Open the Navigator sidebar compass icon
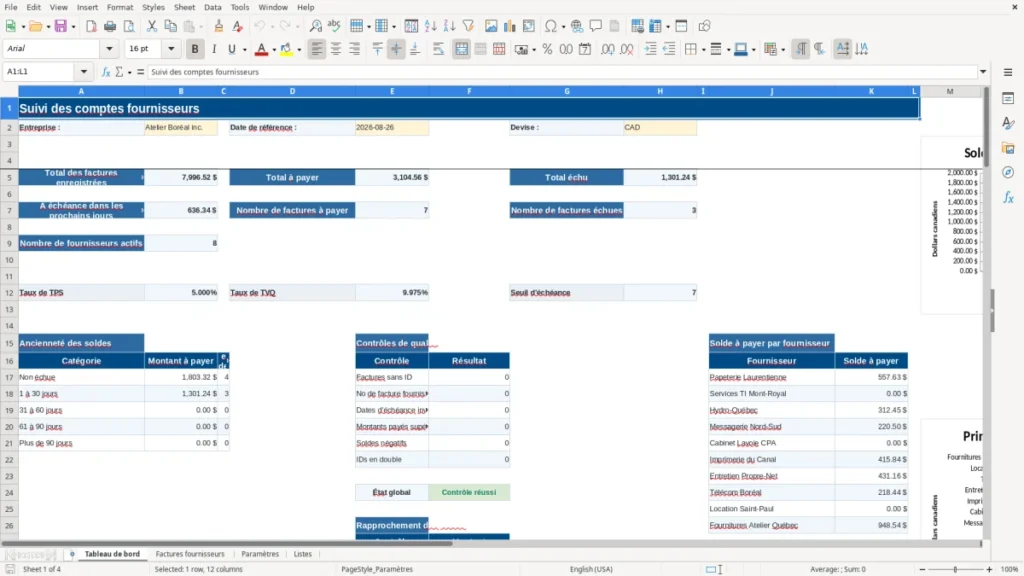1024x576 pixels. (1008, 172)
